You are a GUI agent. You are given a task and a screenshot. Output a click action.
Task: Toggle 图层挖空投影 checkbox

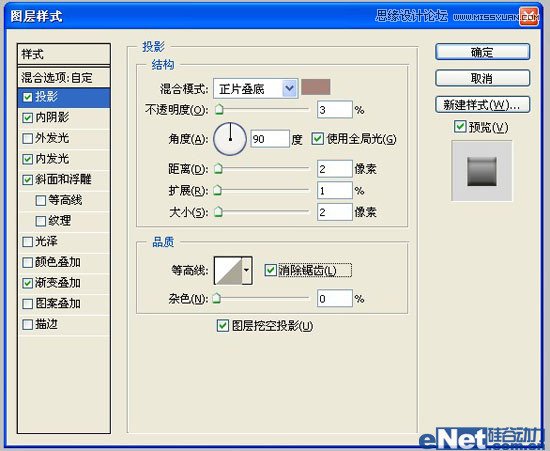tap(223, 326)
